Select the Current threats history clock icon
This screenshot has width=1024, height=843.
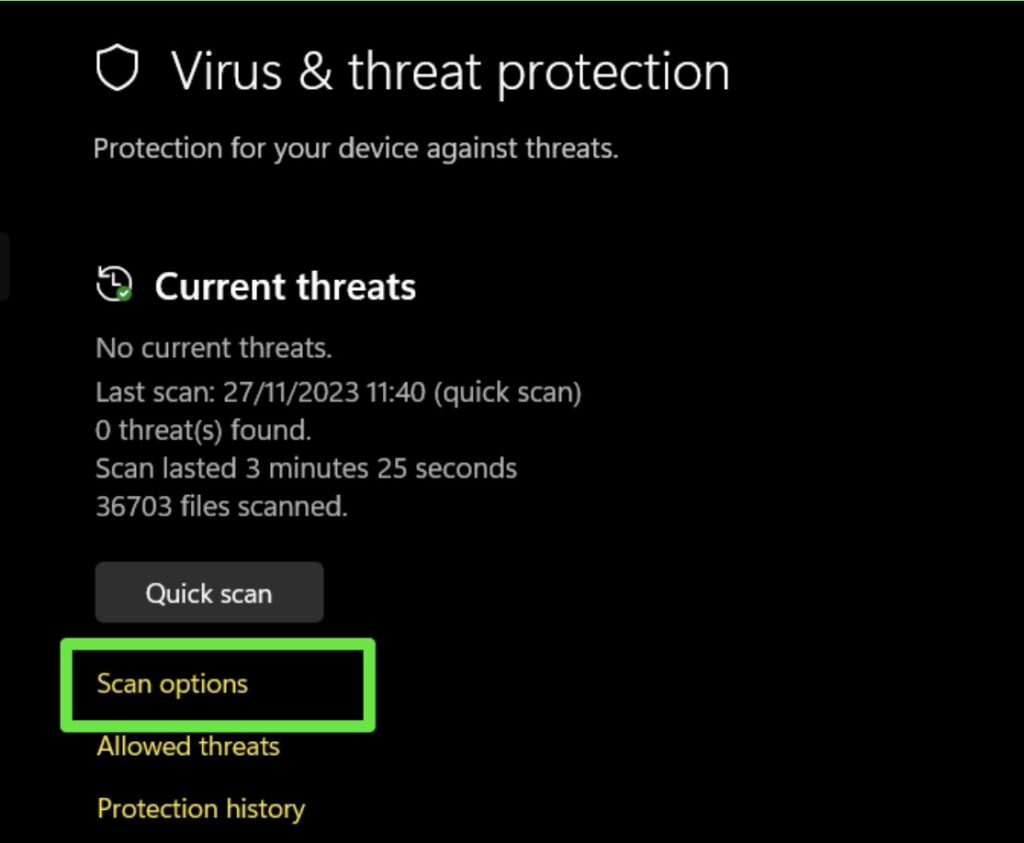tap(112, 283)
